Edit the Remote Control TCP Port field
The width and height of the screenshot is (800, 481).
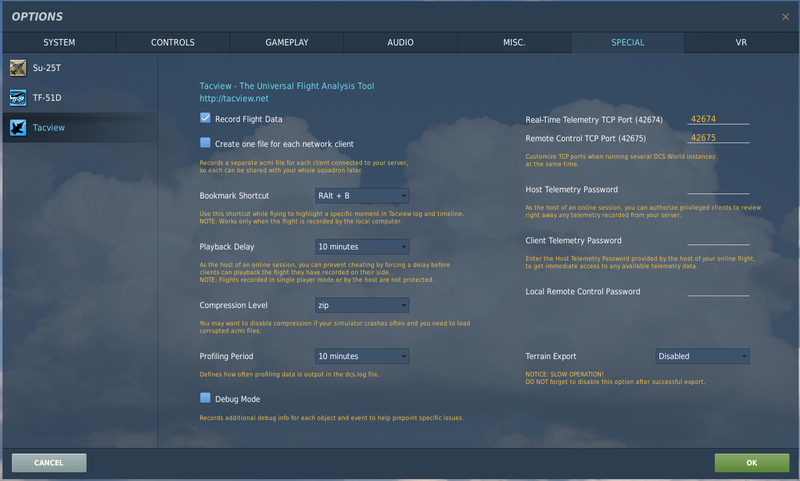coord(718,138)
